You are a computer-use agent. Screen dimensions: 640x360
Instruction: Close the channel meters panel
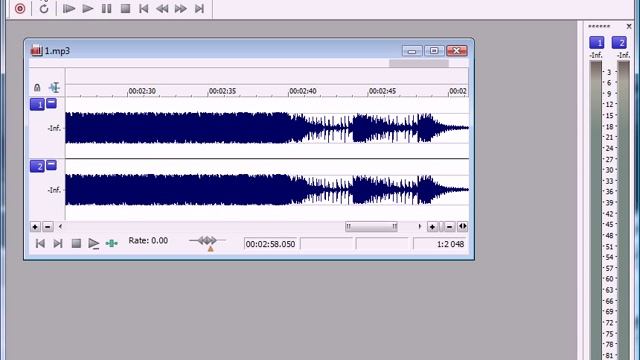tap(629, 26)
